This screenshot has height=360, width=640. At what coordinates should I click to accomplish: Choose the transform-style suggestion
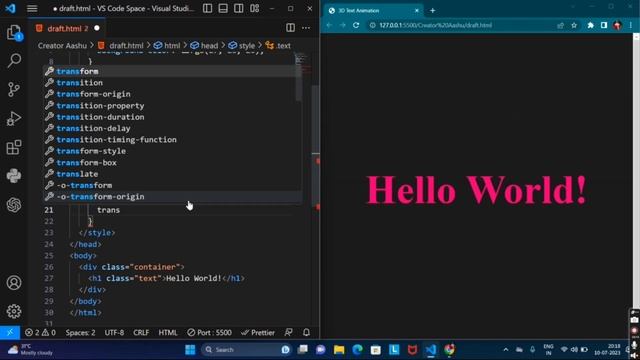tap(173, 151)
